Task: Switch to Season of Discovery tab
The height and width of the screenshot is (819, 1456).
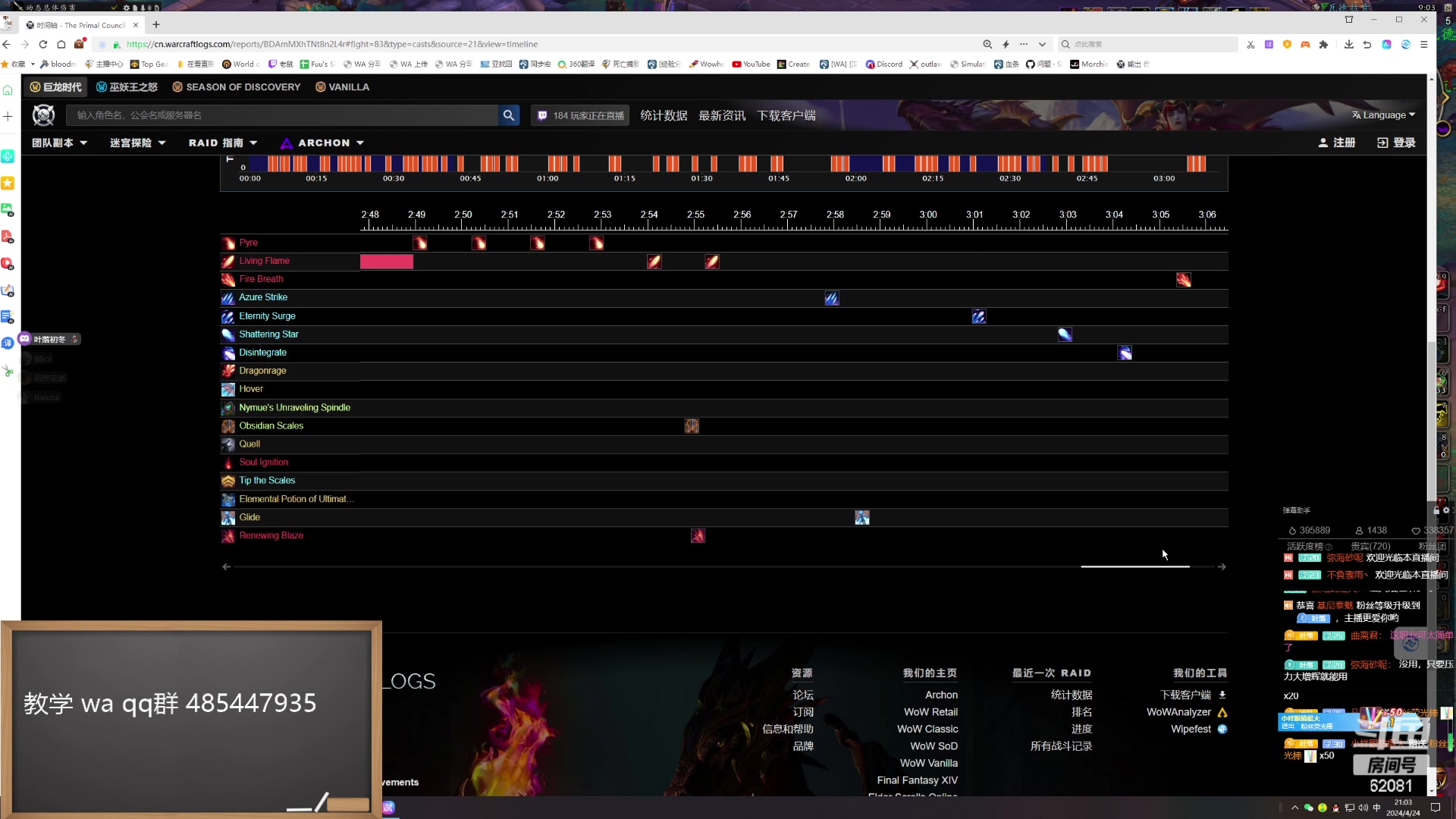Action: pos(237,87)
